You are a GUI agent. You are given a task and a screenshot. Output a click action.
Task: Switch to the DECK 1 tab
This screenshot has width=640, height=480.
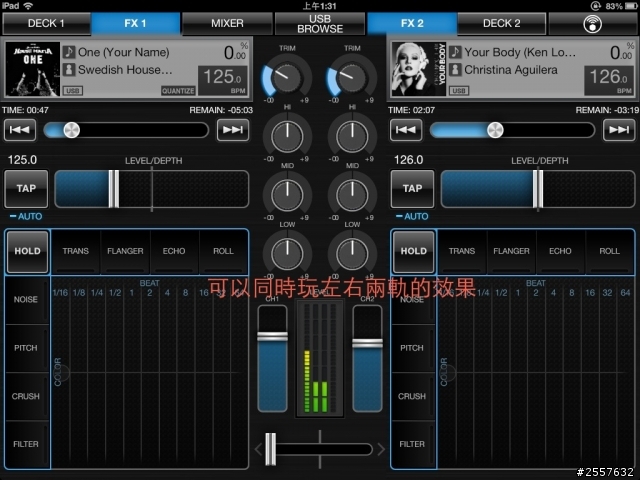[46, 23]
